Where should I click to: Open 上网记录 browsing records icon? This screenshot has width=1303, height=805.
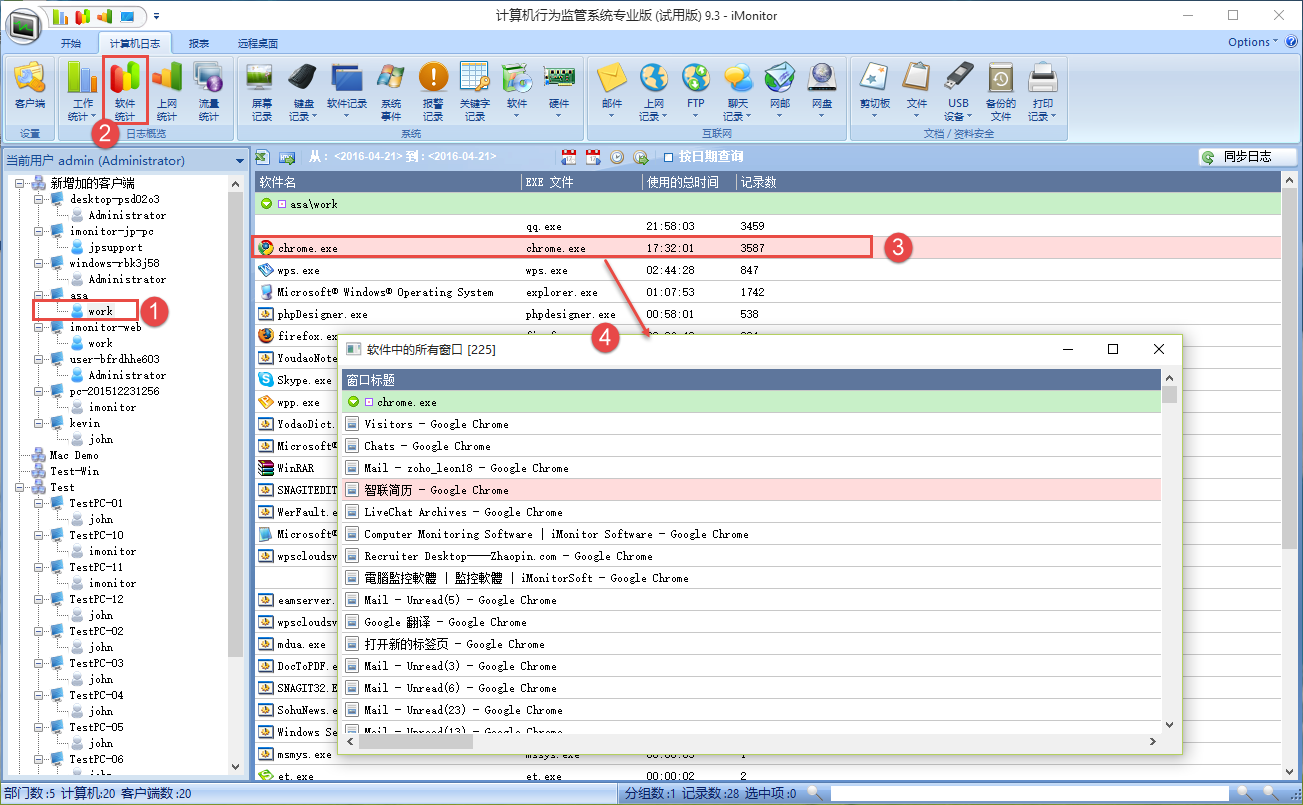653,90
